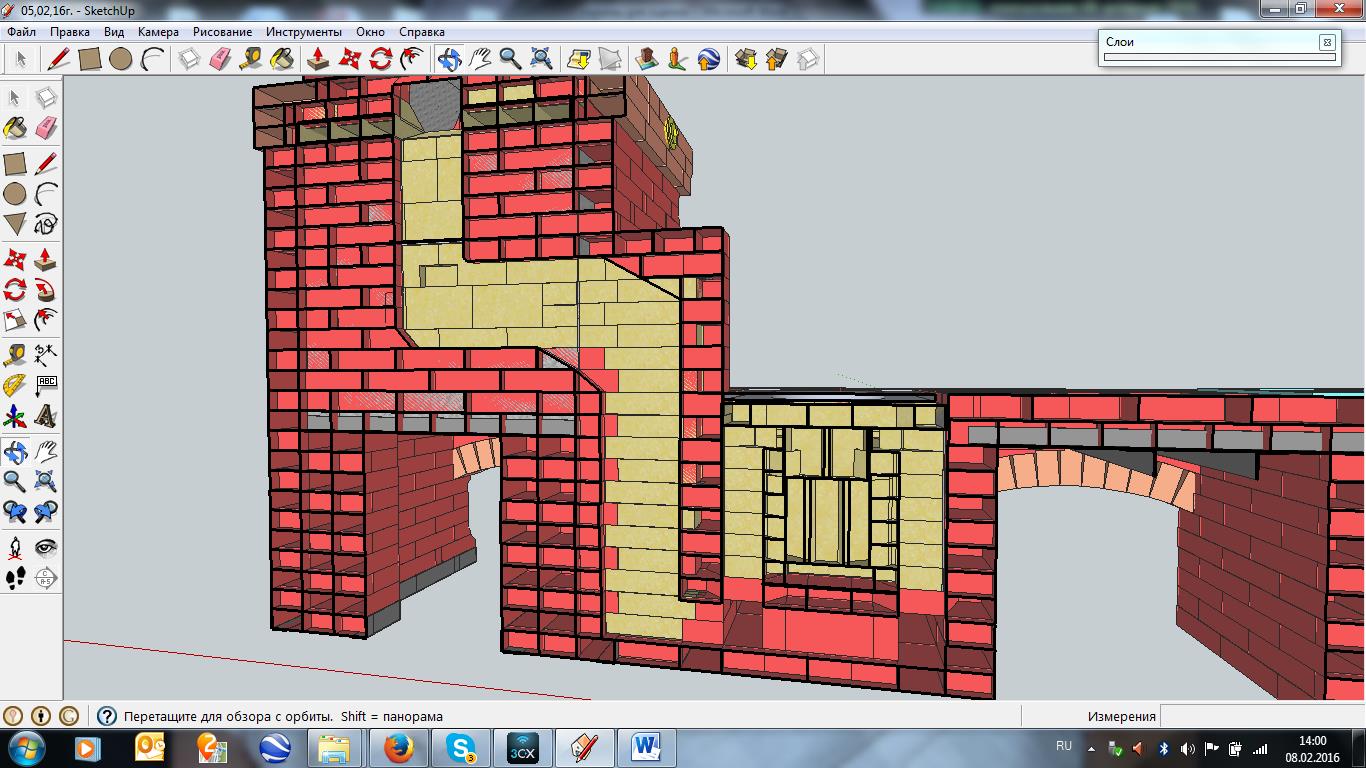Select the Walk footprints tool
Screen dimensions: 1366x768
[x=15, y=578]
